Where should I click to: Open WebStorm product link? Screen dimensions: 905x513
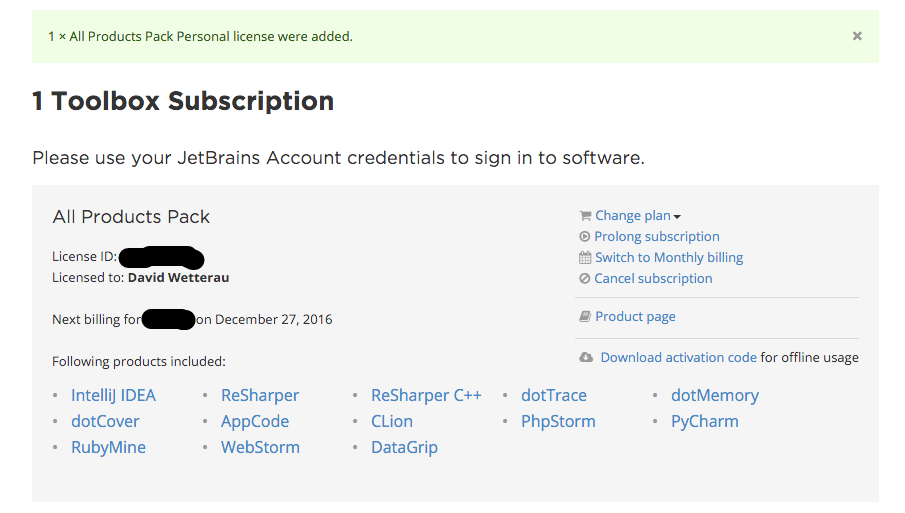(260, 447)
